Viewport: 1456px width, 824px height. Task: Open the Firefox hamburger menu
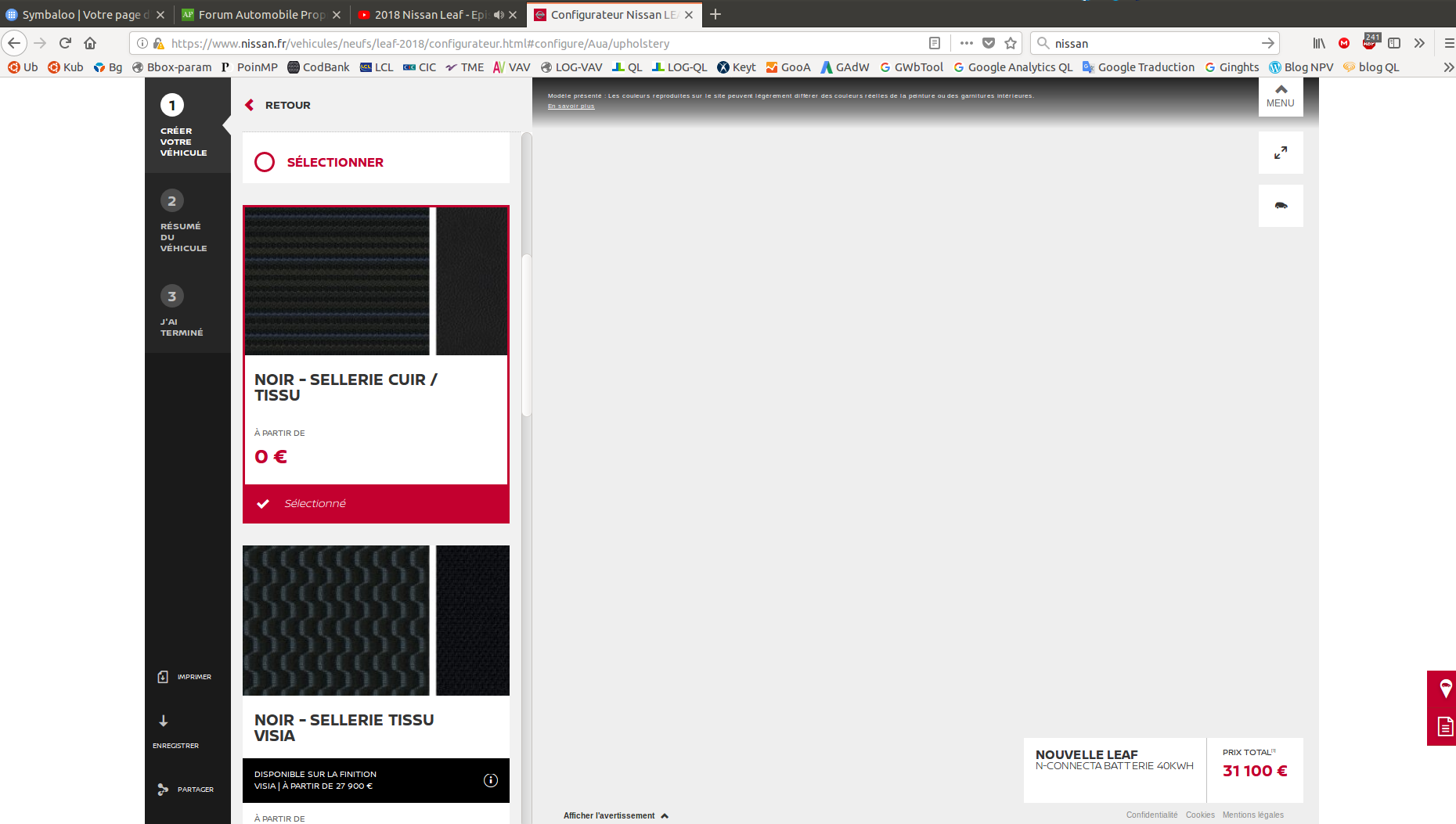[x=1449, y=43]
